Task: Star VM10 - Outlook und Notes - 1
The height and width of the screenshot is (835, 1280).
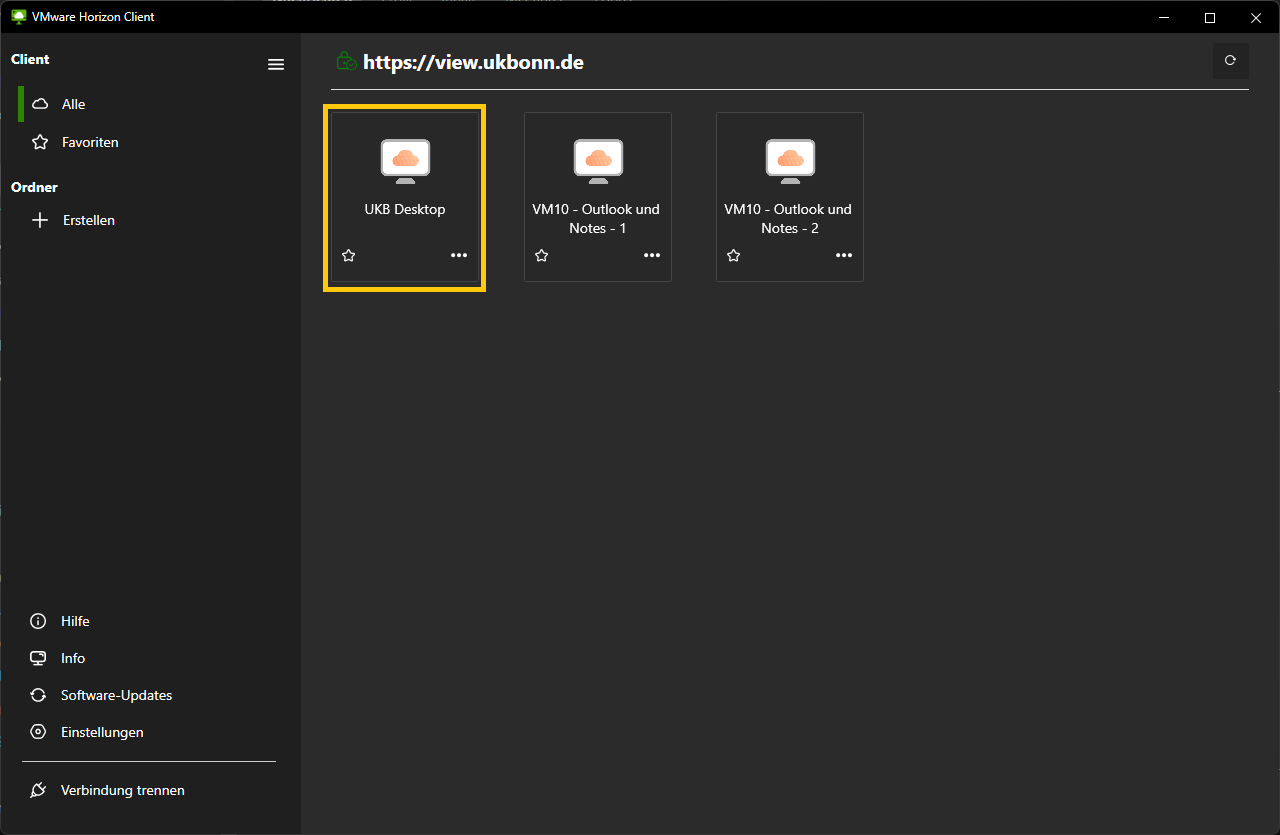Action: pos(542,255)
